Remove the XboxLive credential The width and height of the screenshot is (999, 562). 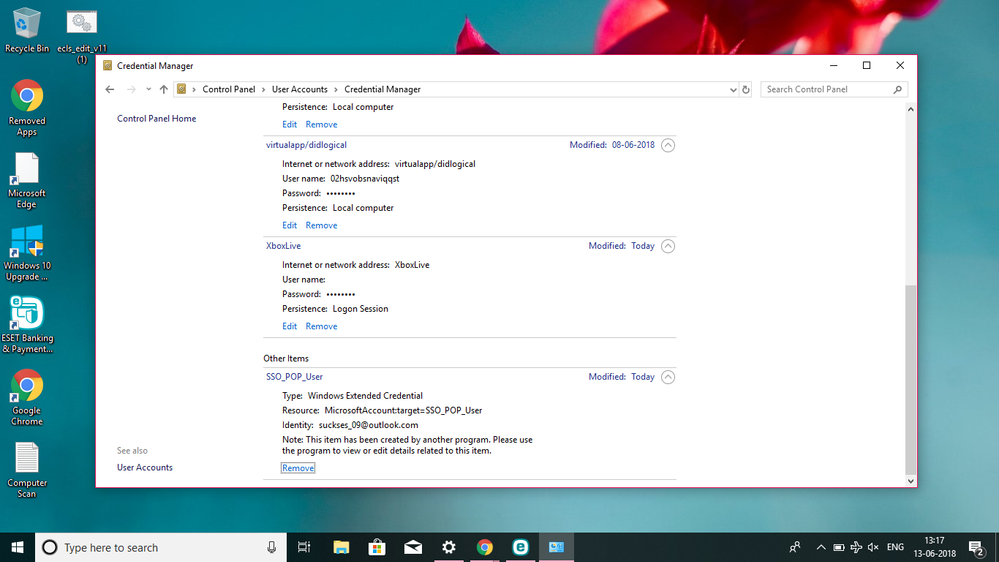tap(321, 326)
